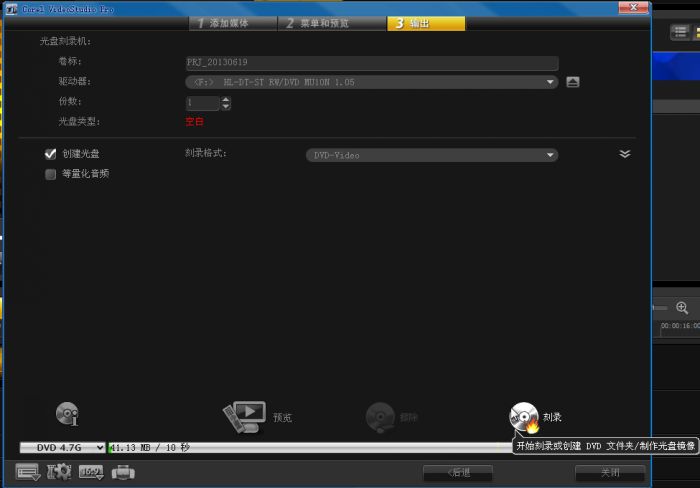
Task: Select step 3 输出 tab
Action: pyautogui.click(x=426, y=23)
